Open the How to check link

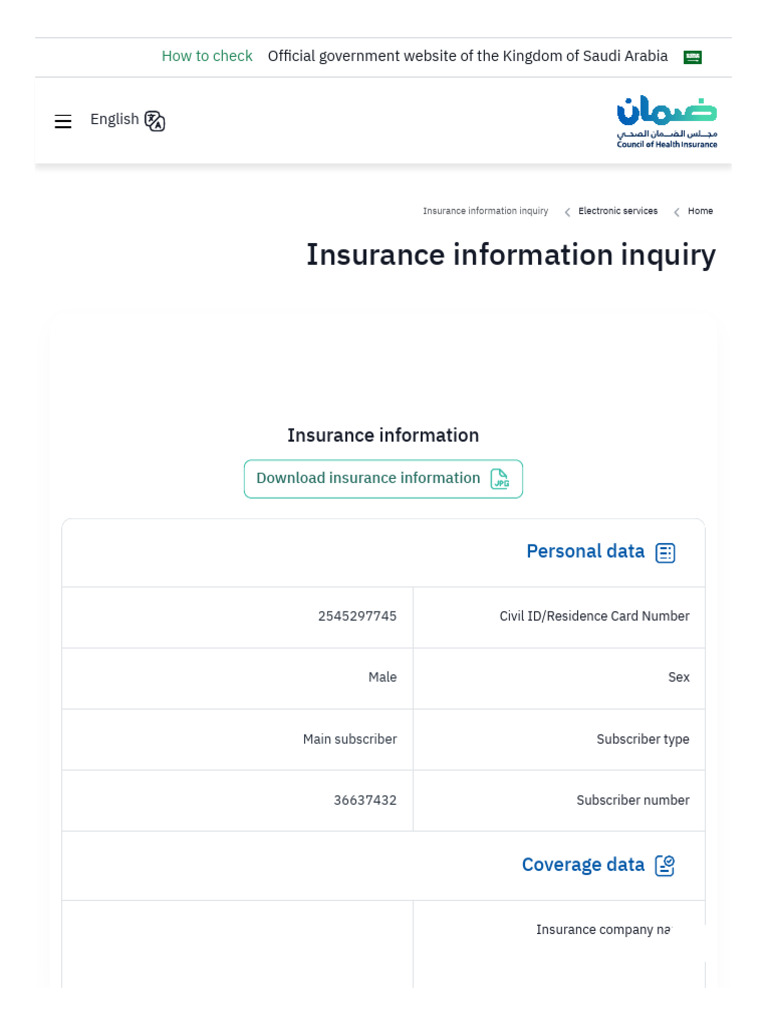pos(207,56)
